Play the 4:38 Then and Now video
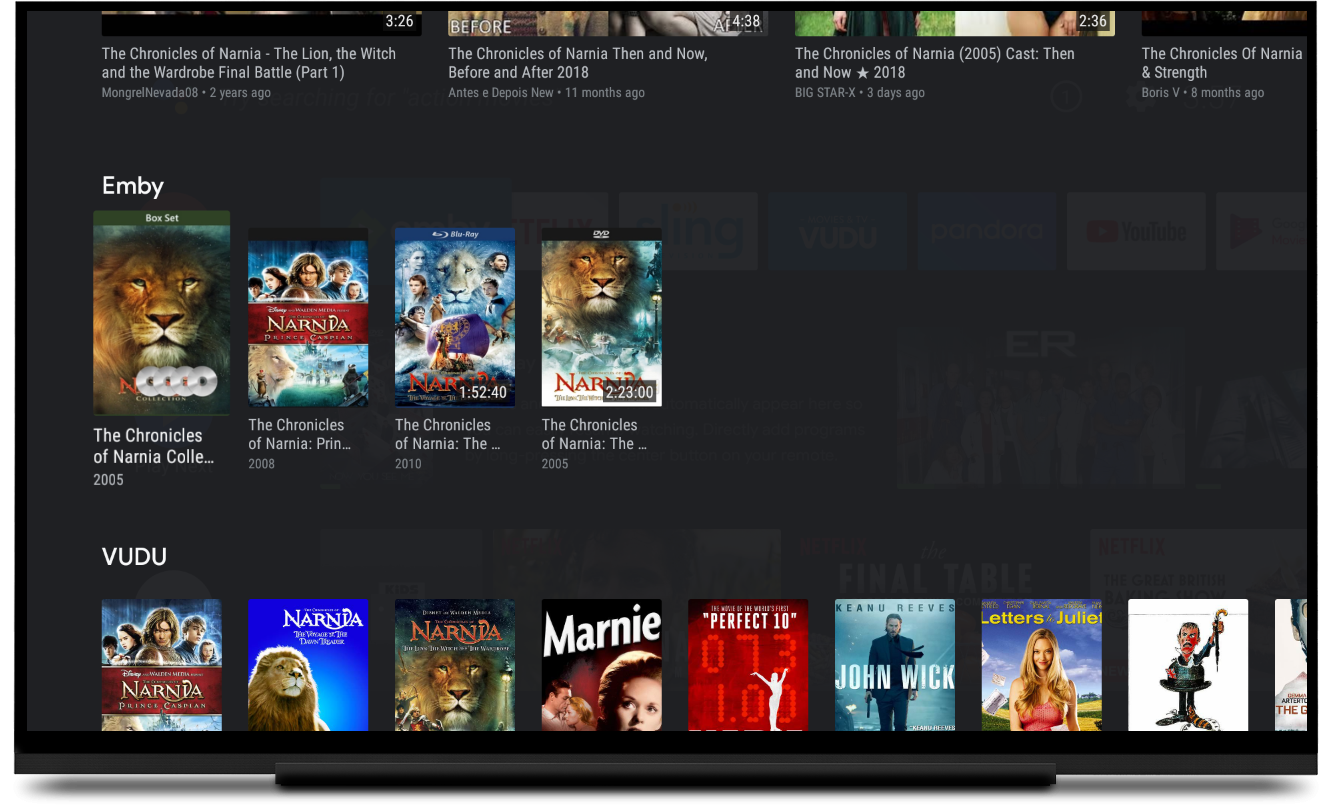 [x=608, y=24]
